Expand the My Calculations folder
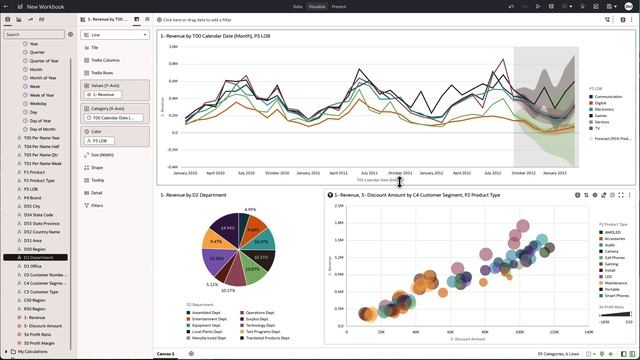Viewport: 640px width, 360px height. 6,351
